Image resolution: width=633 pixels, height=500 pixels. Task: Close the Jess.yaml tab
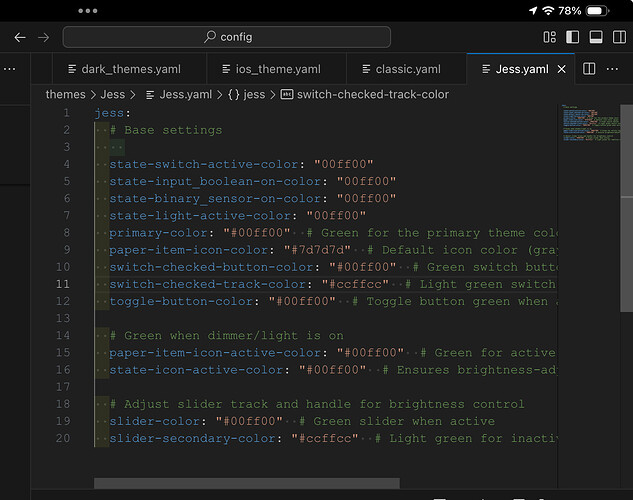[x=561, y=69]
